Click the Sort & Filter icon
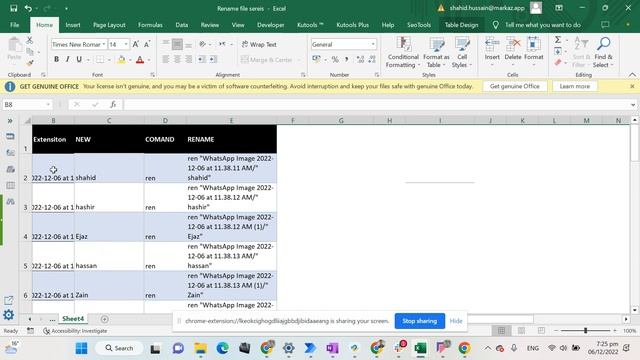This screenshot has width=640, height=360. [x=581, y=52]
